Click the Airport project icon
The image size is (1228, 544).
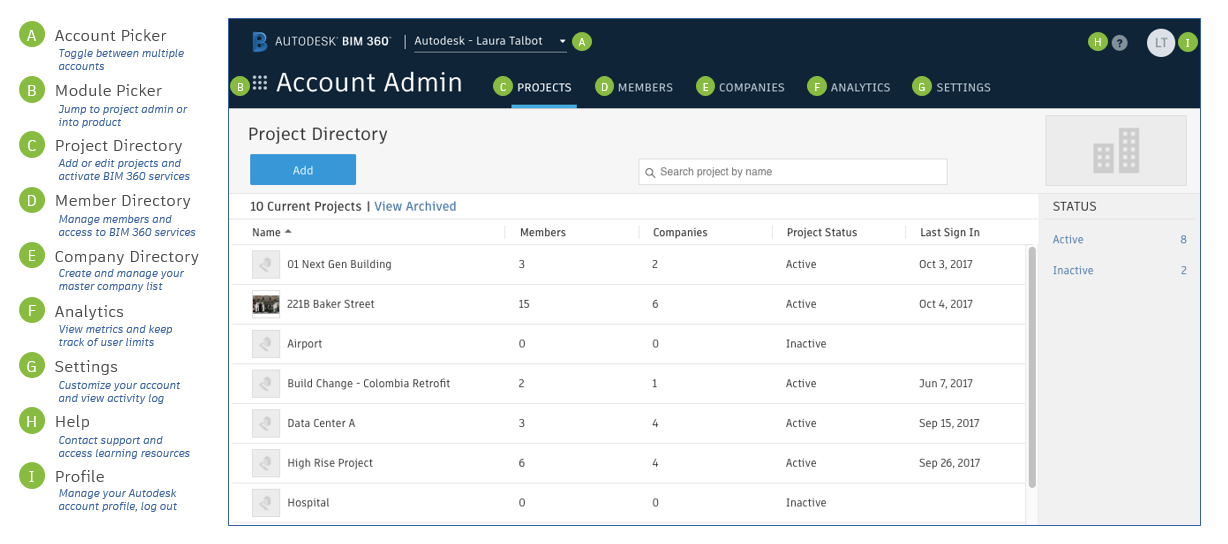(x=266, y=344)
